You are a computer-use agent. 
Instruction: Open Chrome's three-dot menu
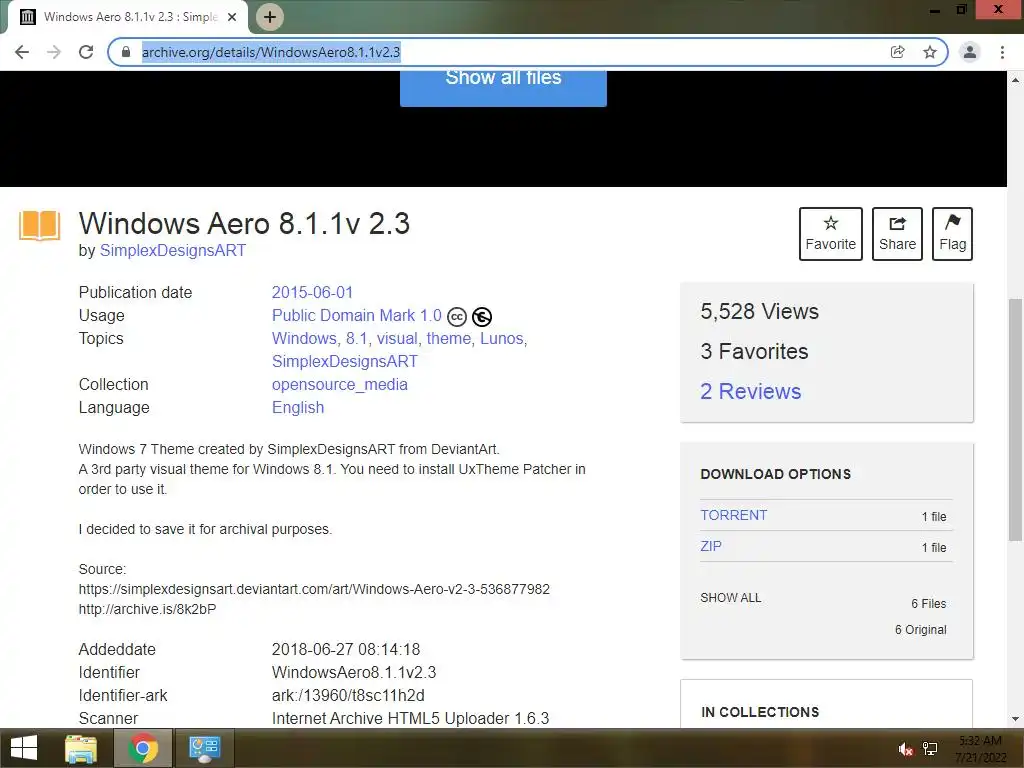coord(1002,52)
